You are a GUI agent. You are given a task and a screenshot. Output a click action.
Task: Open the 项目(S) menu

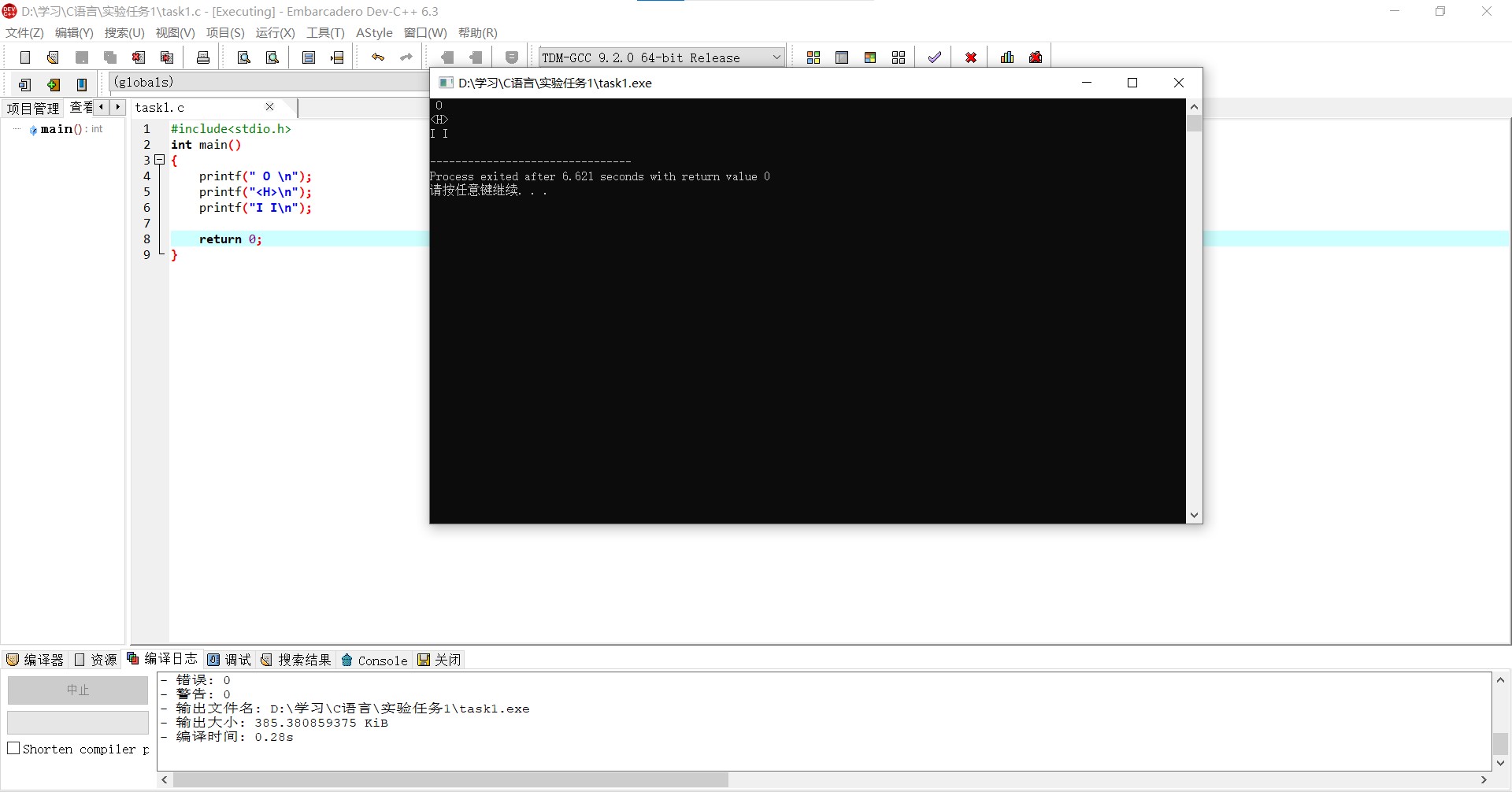(225, 33)
